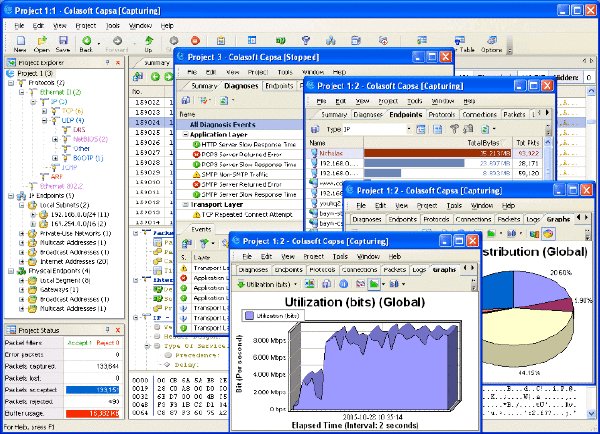The image size is (600, 434).
Task: Select Gateways (1) in Physical Endpoints
Action: pyautogui.click(x=59, y=290)
